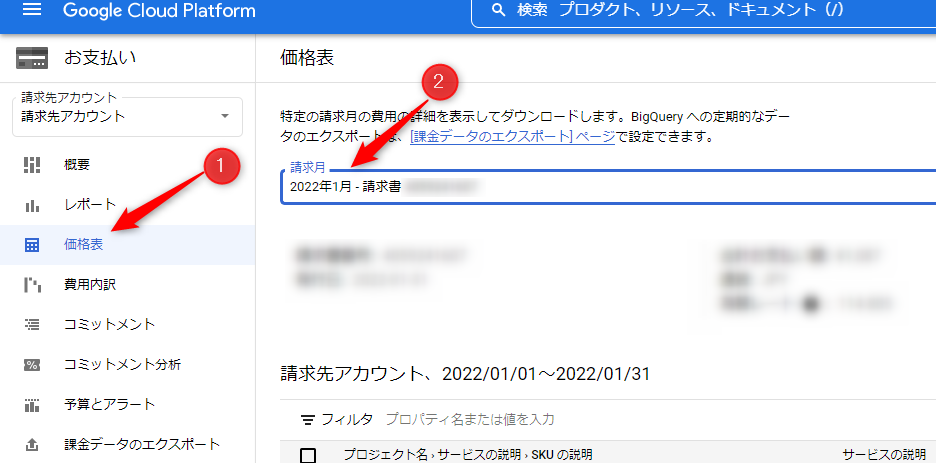
Task: Open the 請求月 invoice month selector
Action: [608, 187]
